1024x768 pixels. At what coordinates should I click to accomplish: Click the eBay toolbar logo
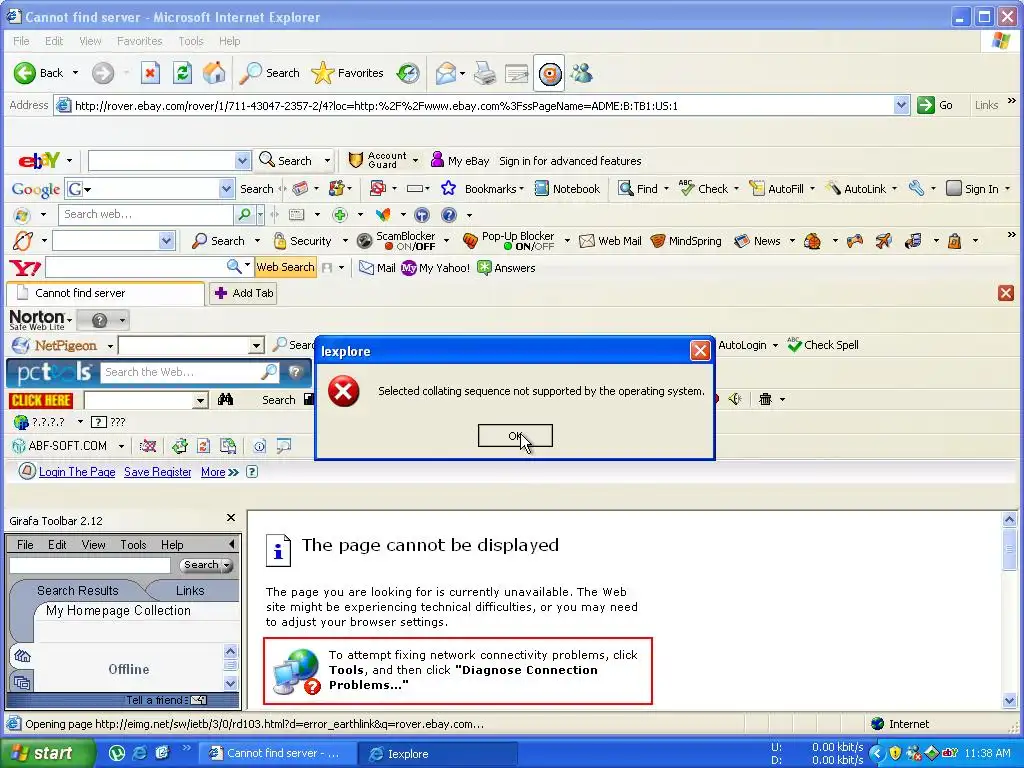[39, 161]
